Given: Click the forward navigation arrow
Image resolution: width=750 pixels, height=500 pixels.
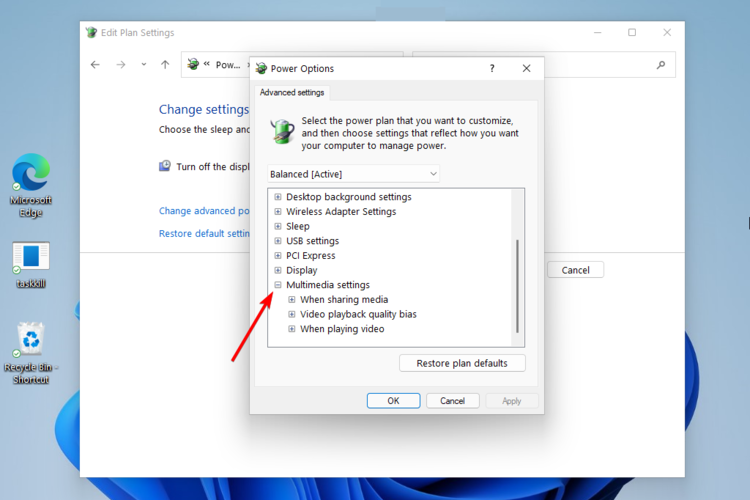Looking at the screenshot, I should (x=121, y=65).
